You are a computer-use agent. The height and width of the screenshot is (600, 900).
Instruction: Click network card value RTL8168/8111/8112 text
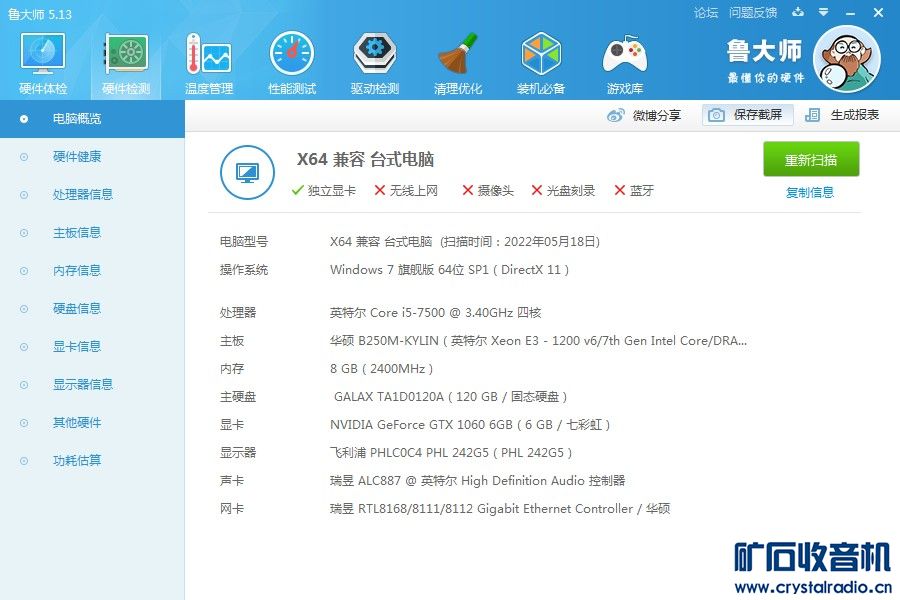500,509
